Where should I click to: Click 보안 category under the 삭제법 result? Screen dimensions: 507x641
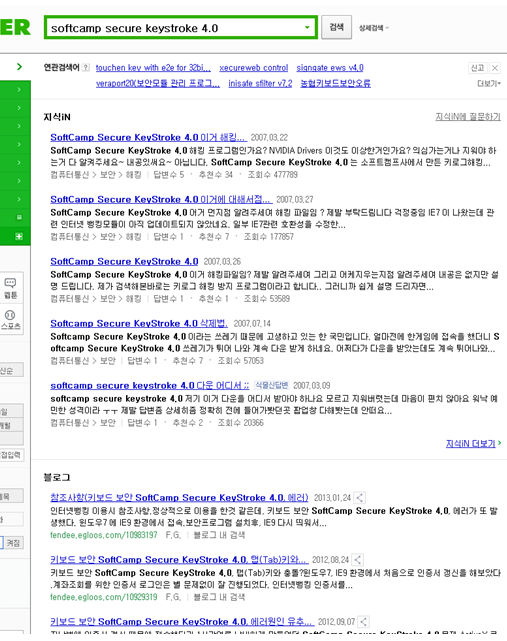click(108, 361)
